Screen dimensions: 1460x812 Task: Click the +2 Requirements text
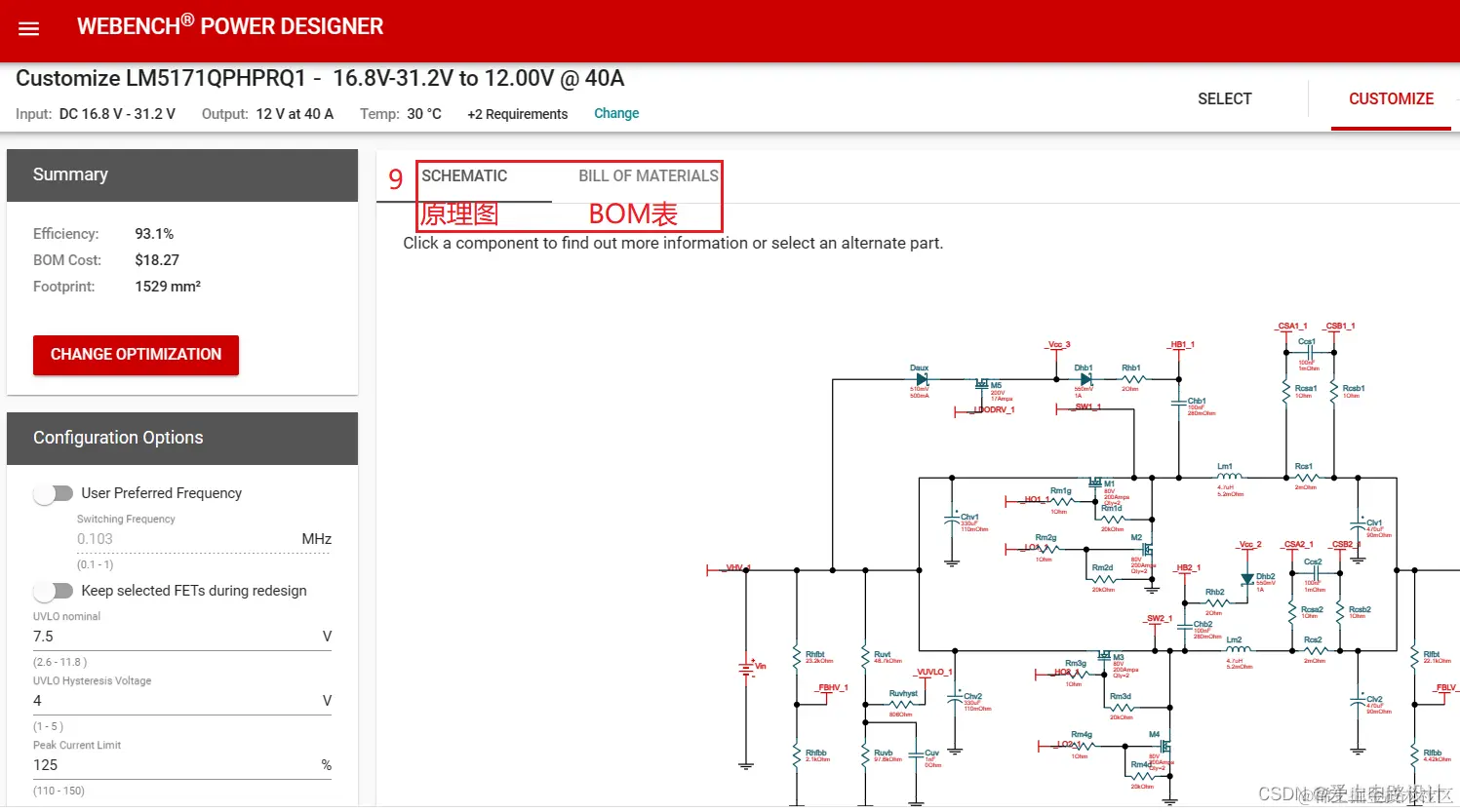coord(517,114)
